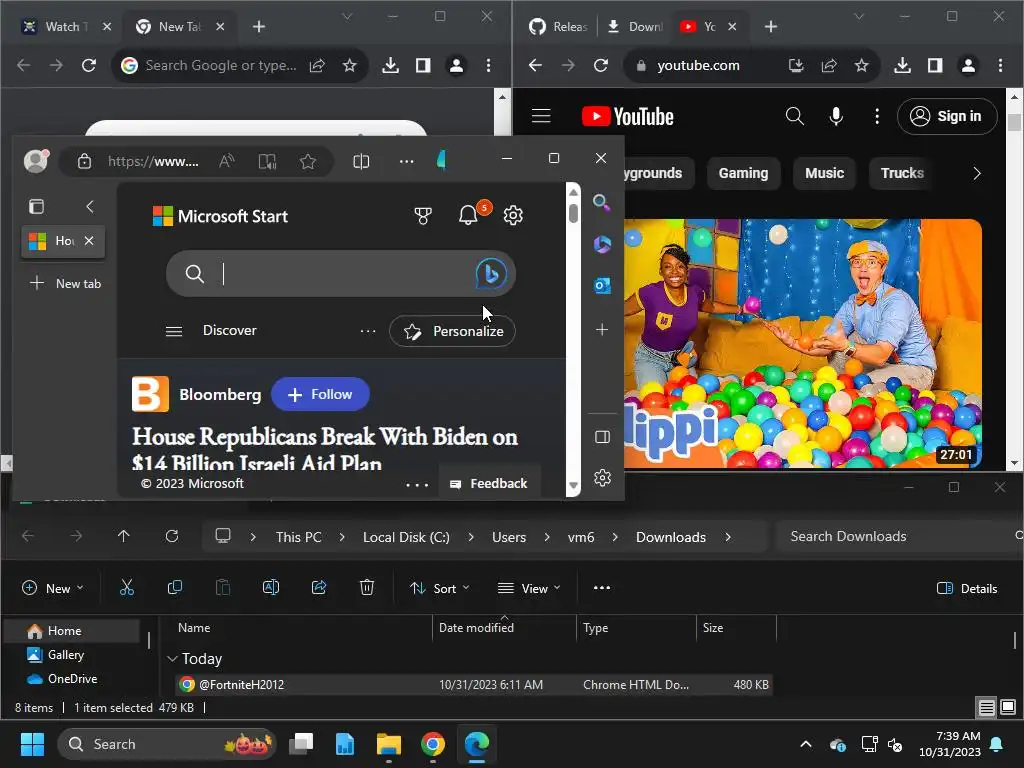The height and width of the screenshot is (768, 1024).
Task: Click the Bing chat icon in the Microsoft Start search box
Action: tap(491, 273)
